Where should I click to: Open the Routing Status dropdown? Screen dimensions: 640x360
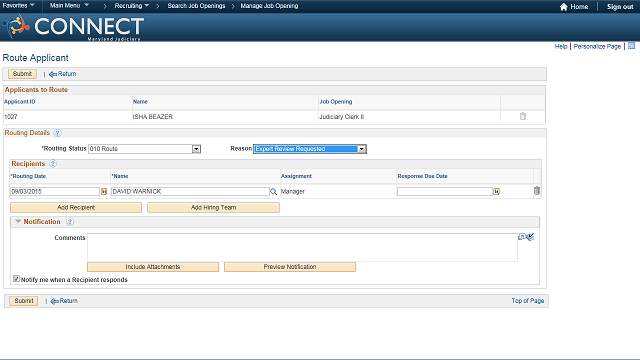point(196,149)
